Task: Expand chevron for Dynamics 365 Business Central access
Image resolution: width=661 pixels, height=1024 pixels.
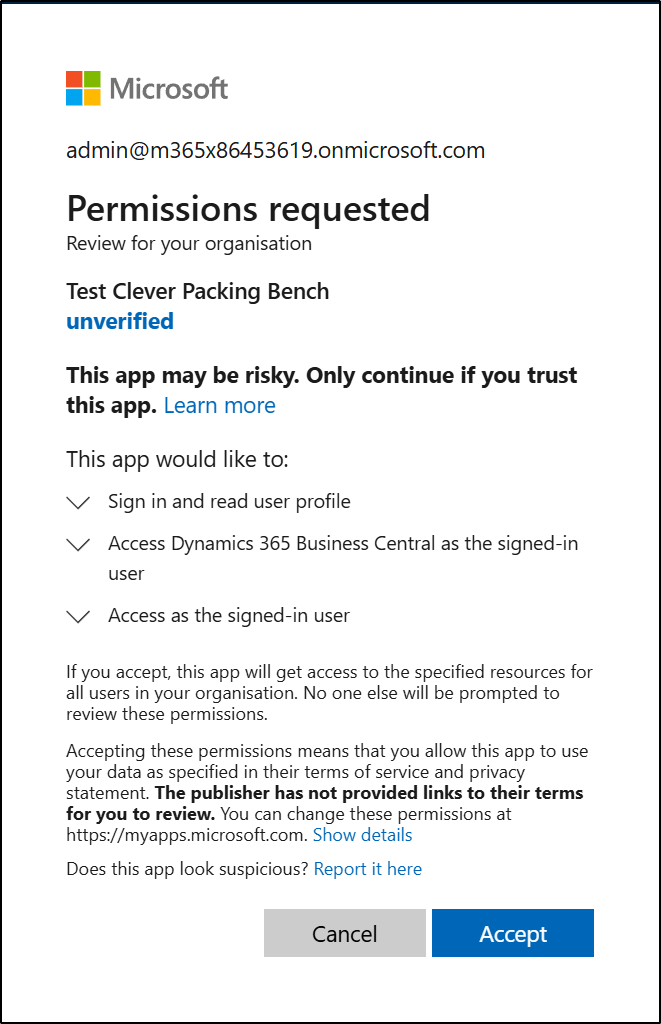Action: pos(78,544)
